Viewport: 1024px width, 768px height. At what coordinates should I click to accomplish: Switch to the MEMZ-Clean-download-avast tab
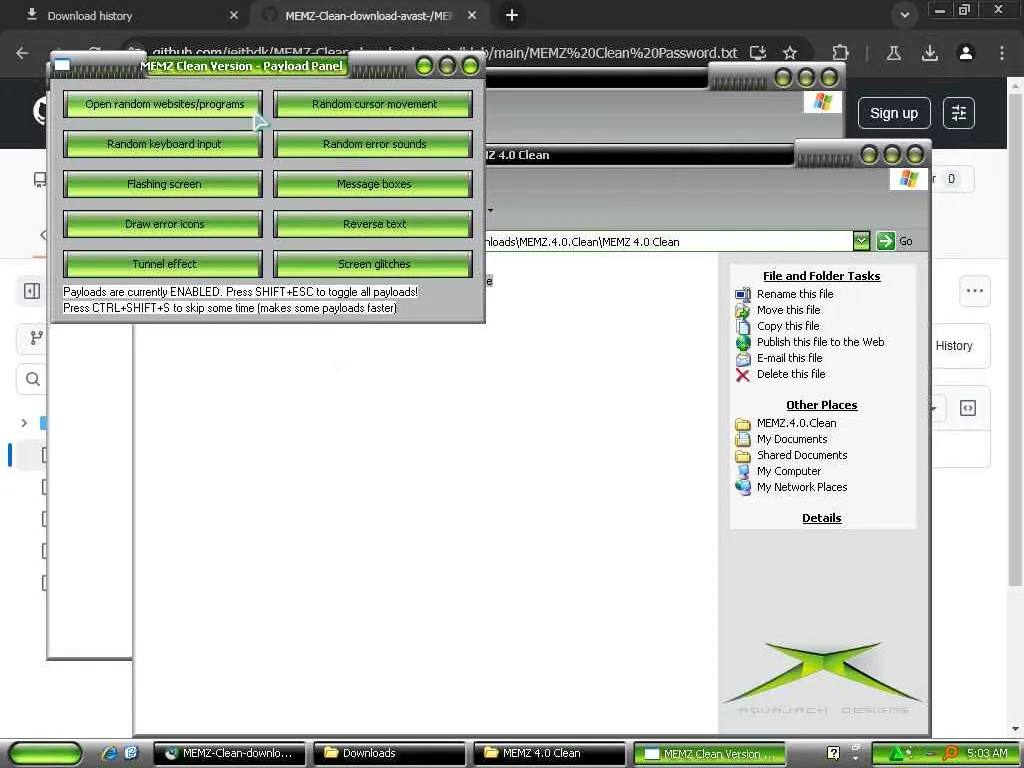pos(368,16)
